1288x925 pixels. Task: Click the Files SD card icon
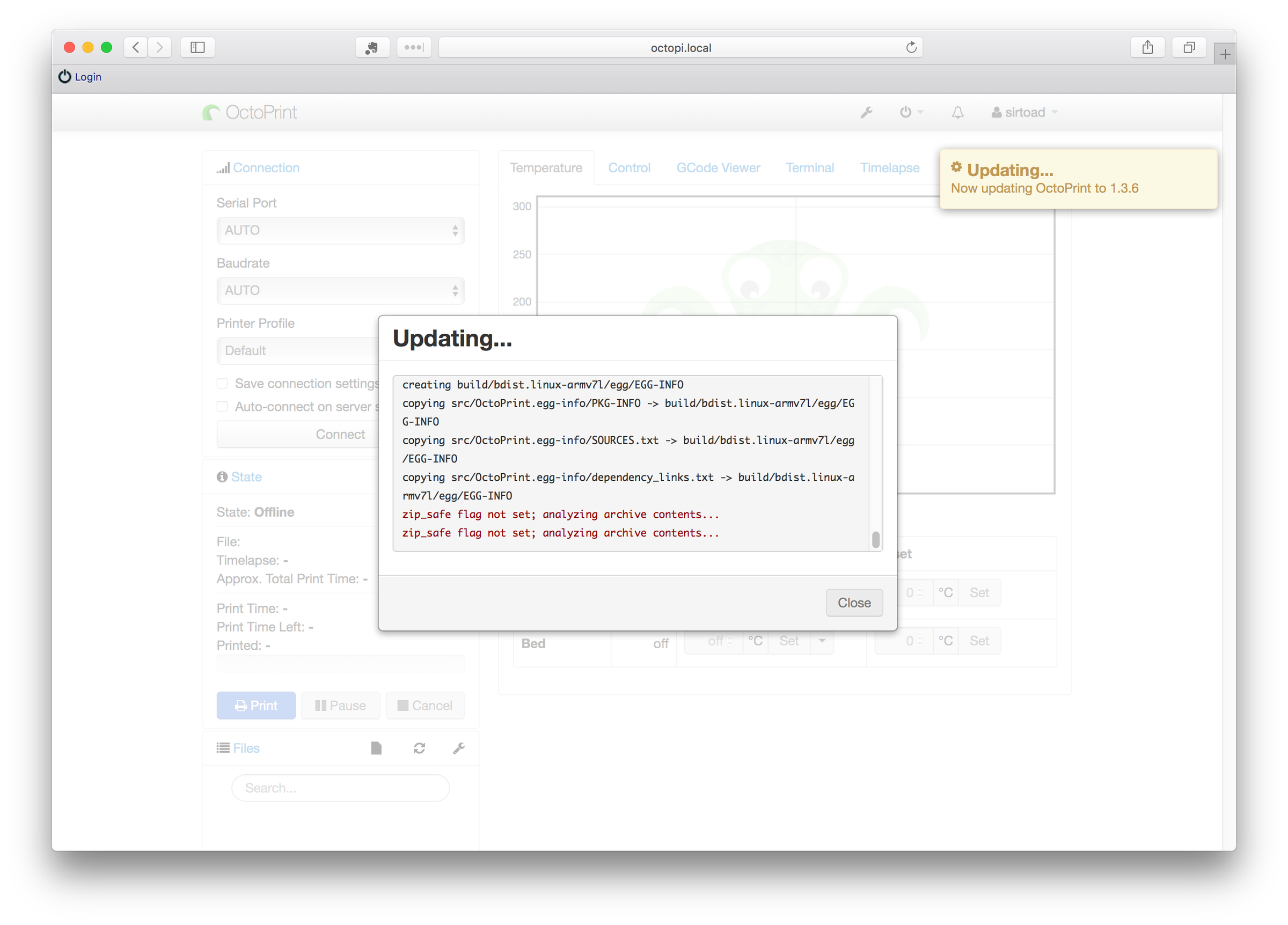[376, 748]
